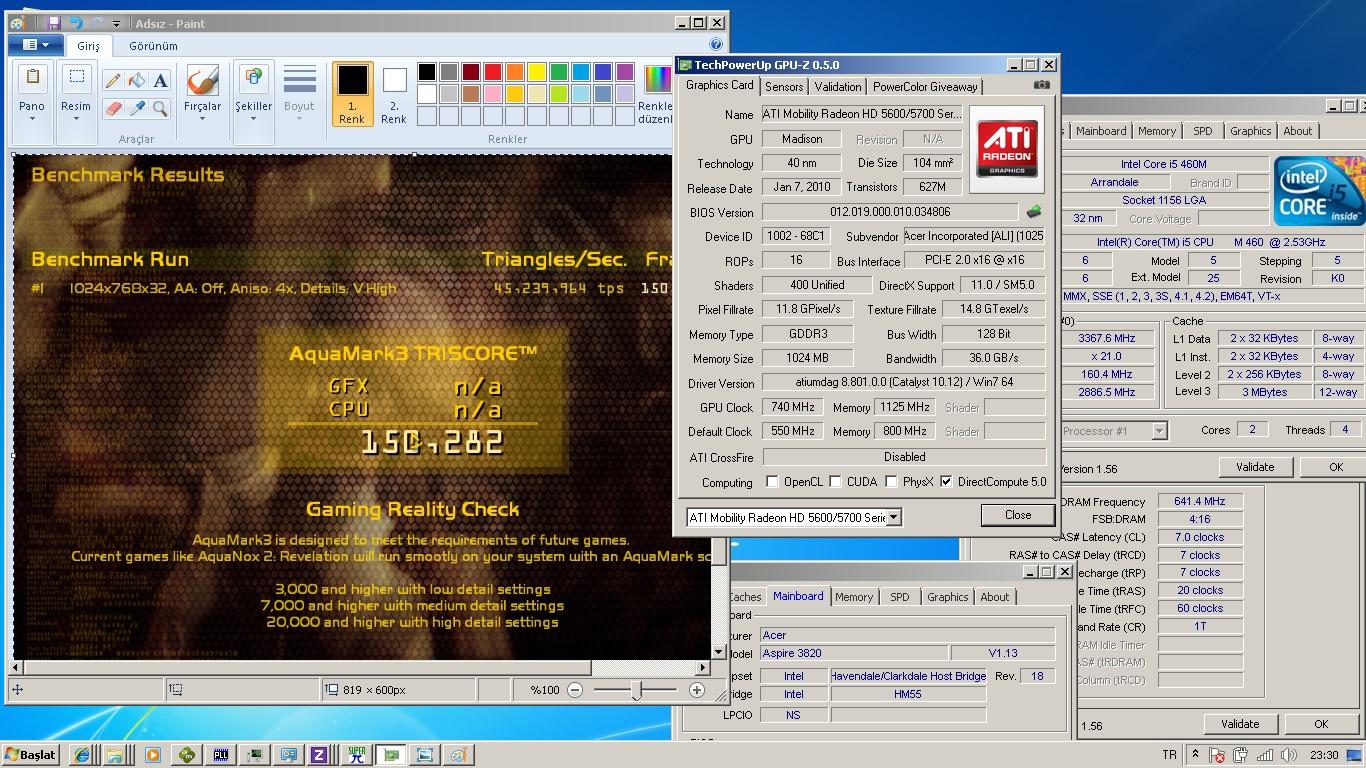Select 2. Renk background color button
This screenshot has width=1366, height=768.
coord(394,93)
